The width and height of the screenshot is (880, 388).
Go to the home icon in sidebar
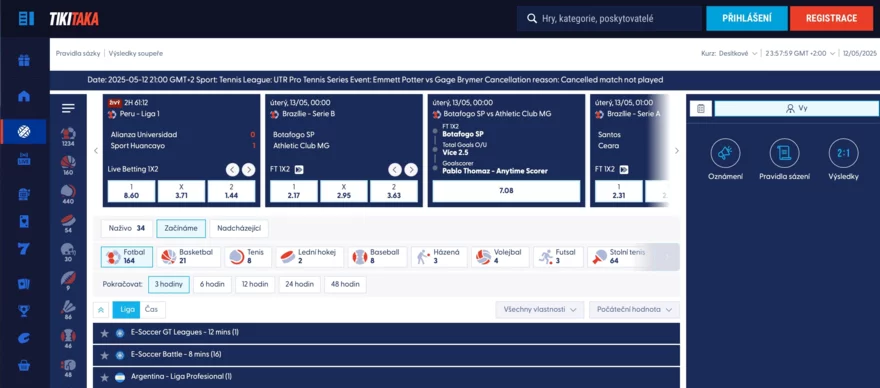24,96
